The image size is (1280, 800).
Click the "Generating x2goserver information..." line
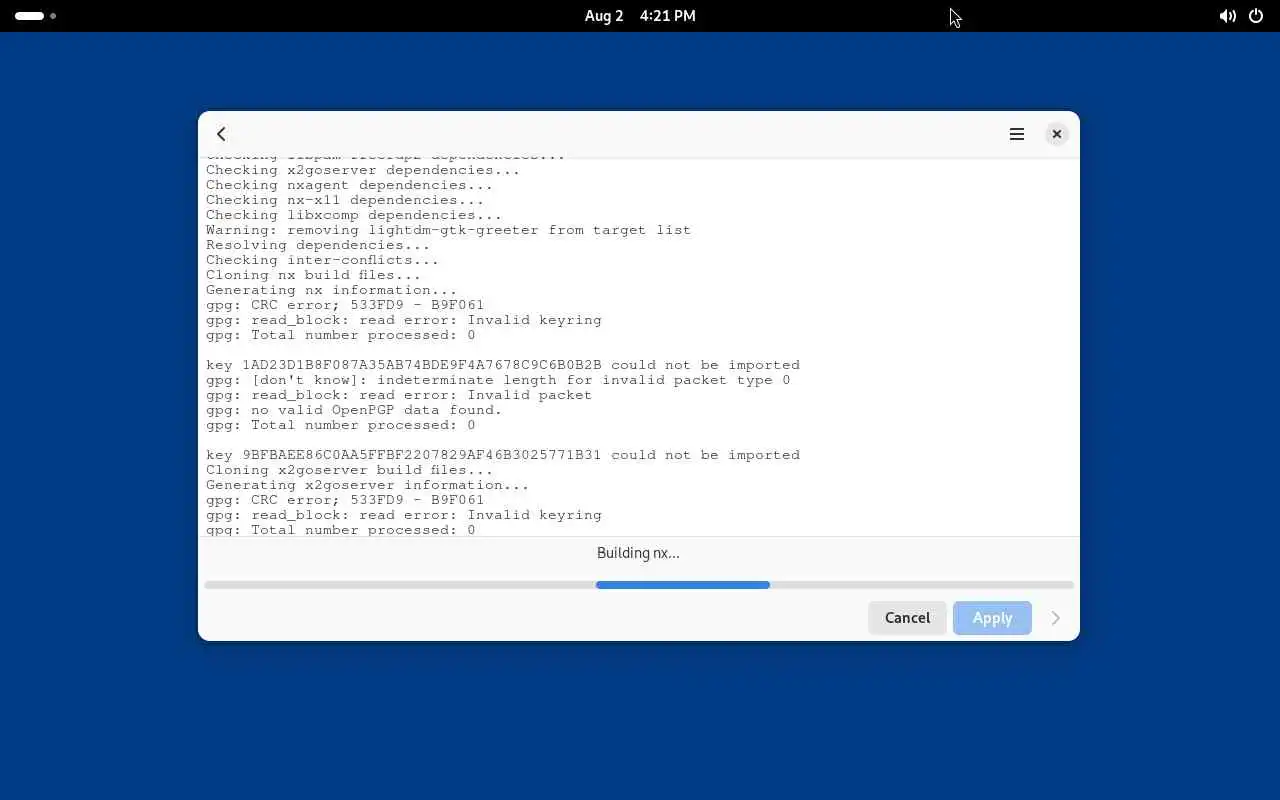click(367, 485)
